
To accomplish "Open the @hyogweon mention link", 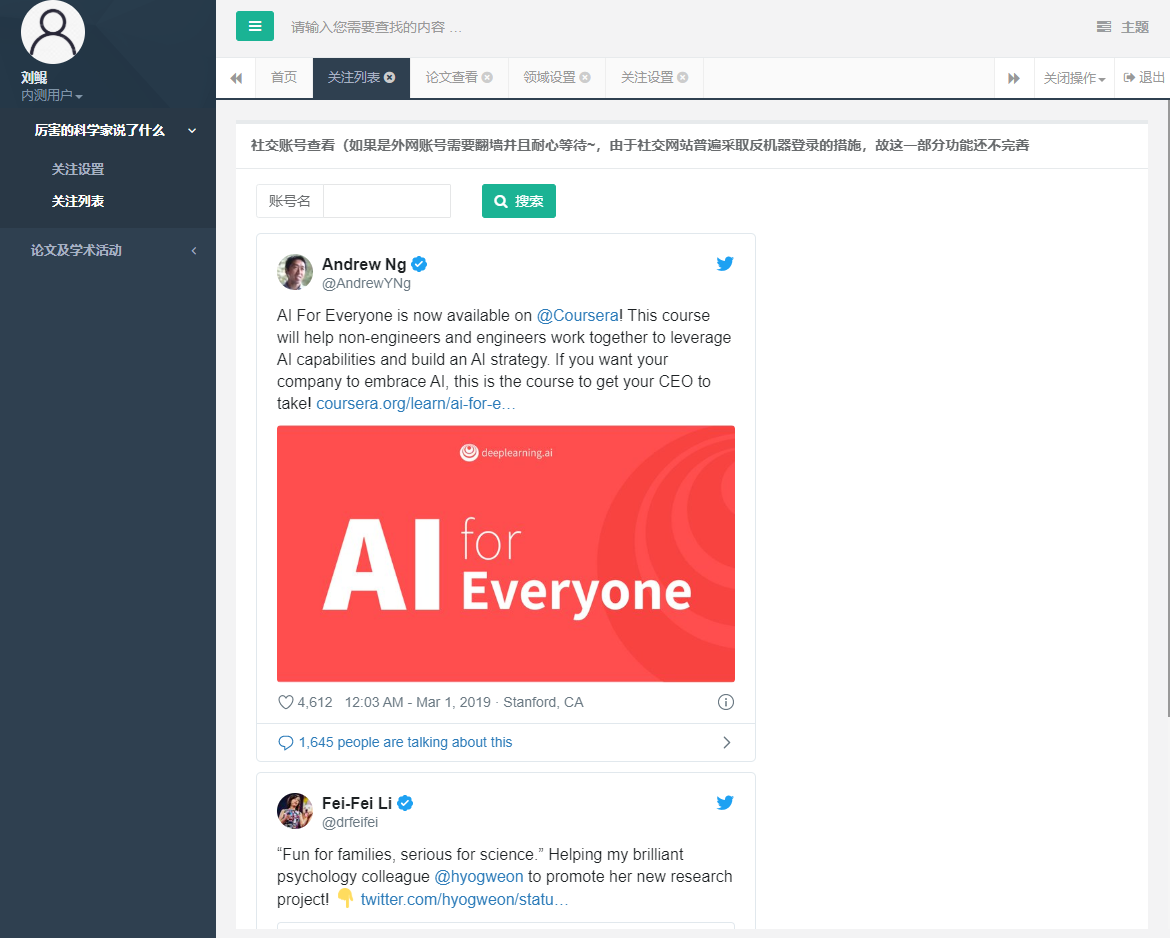I will (x=479, y=877).
